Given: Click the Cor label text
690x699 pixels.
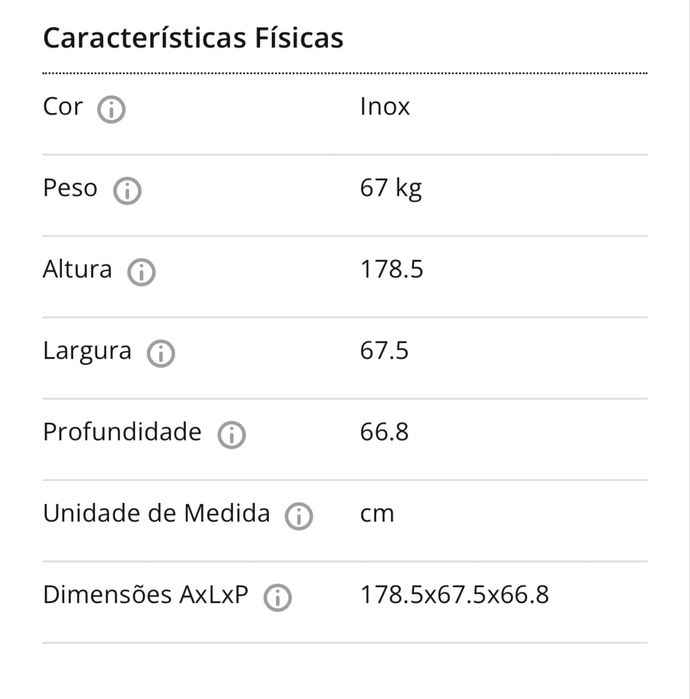Looking at the screenshot, I should pos(63,107).
